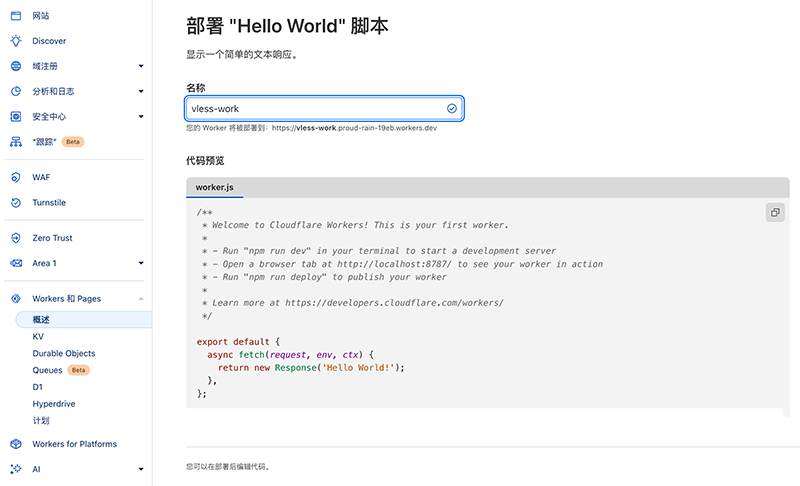Click the Discover lightbulb icon
The image size is (800, 486).
pos(16,41)
